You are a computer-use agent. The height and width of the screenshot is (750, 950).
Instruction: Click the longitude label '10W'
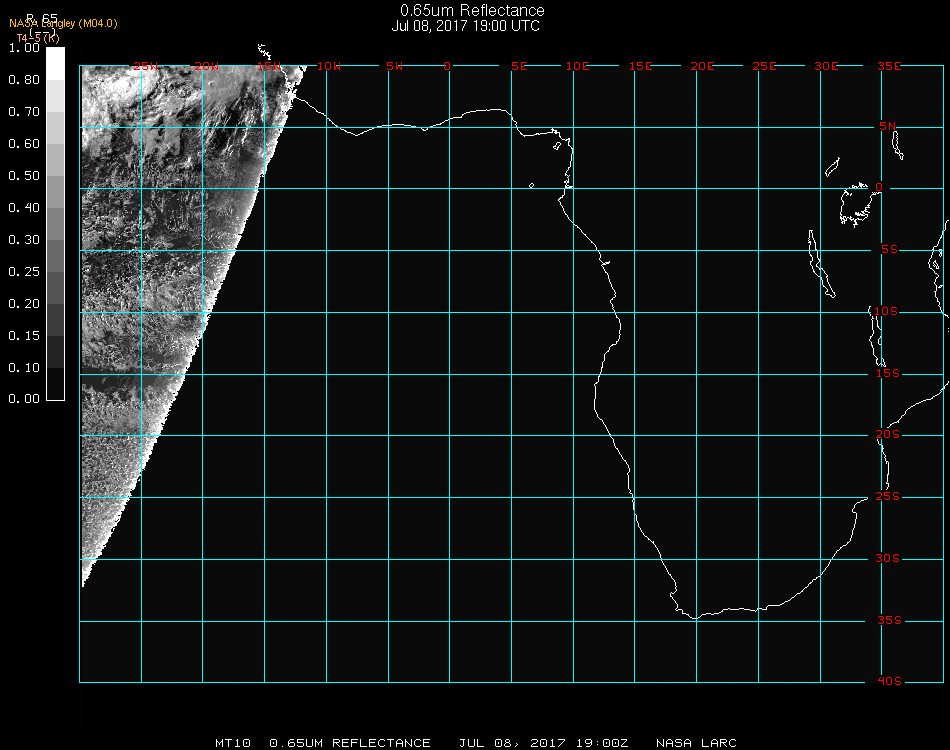pyautogui.click(x=329, y=67)
